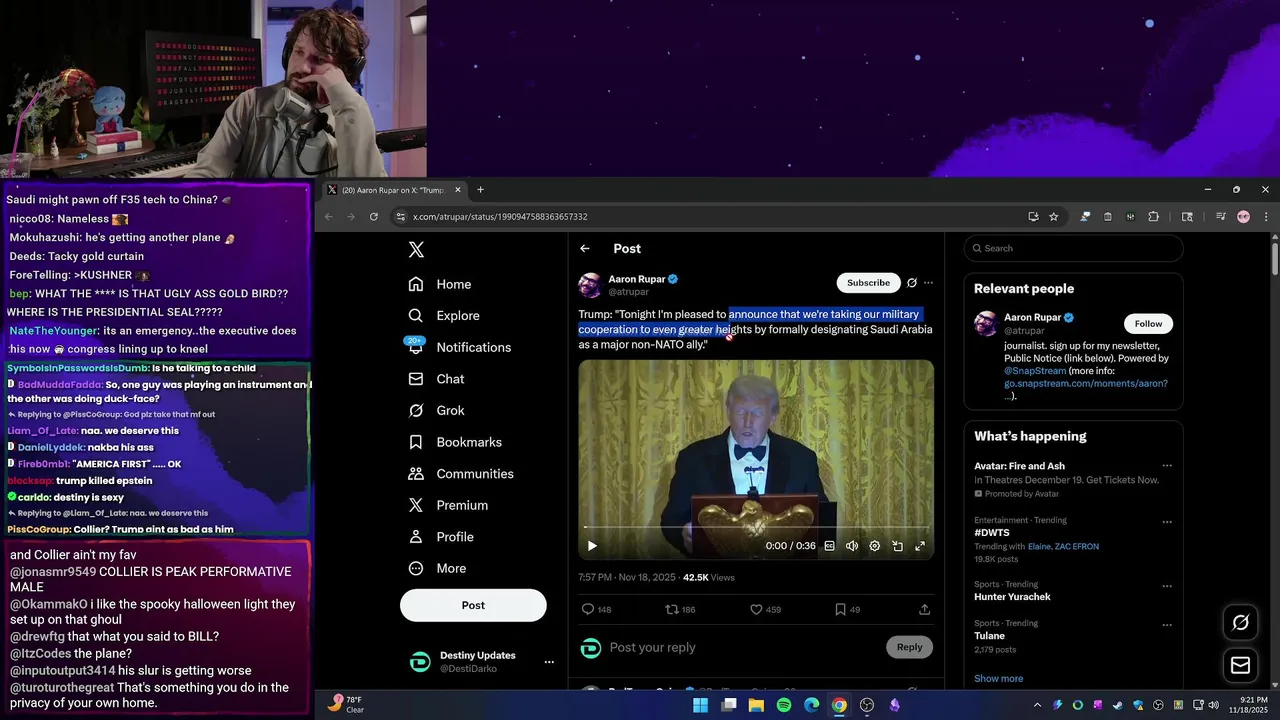This screenshot has width=1280, height=720.
Task: Select the Aaron Rupar browser tab
Action: [x=395, y=190]
